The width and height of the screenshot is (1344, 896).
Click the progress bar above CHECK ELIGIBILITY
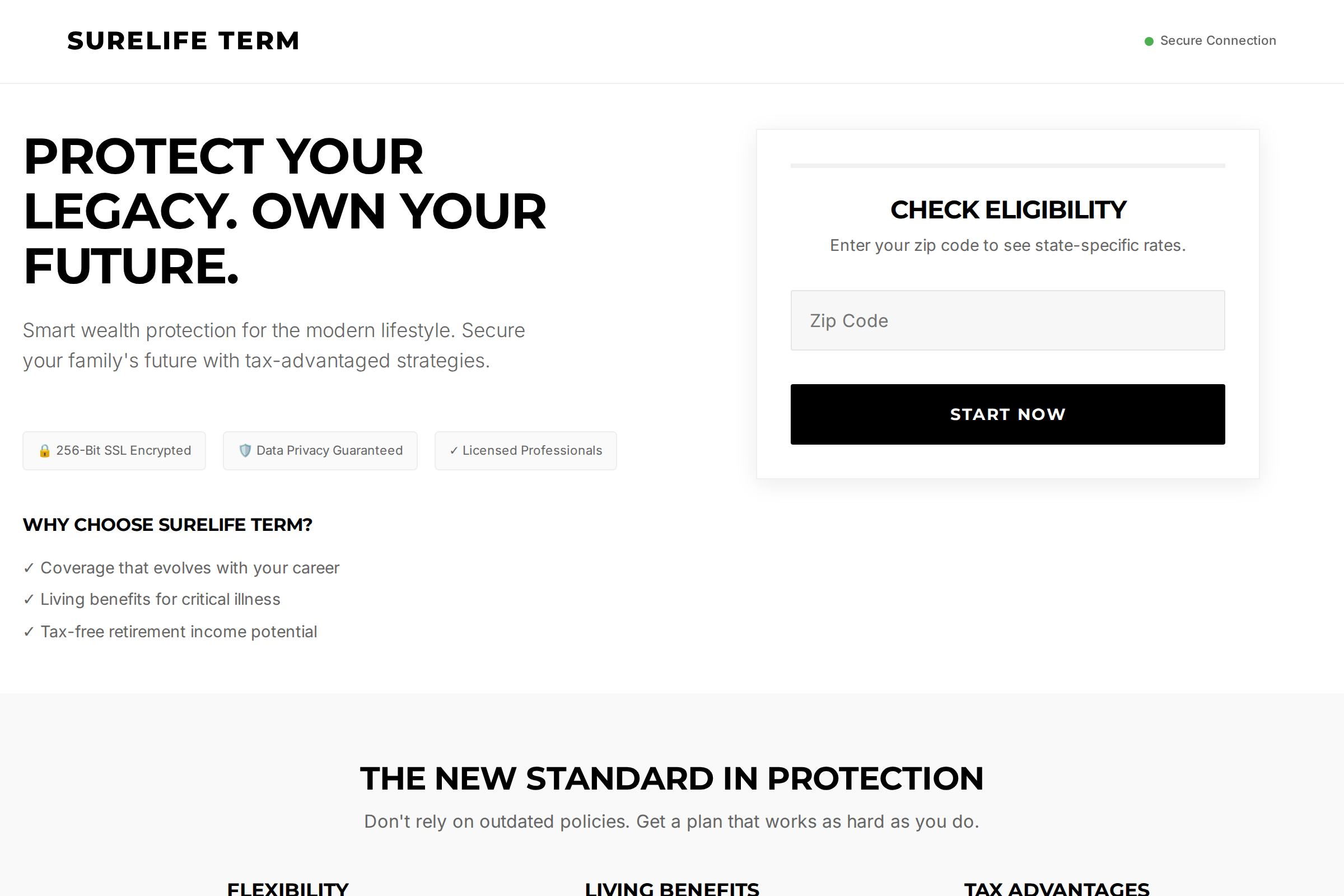coord(1007,166)
